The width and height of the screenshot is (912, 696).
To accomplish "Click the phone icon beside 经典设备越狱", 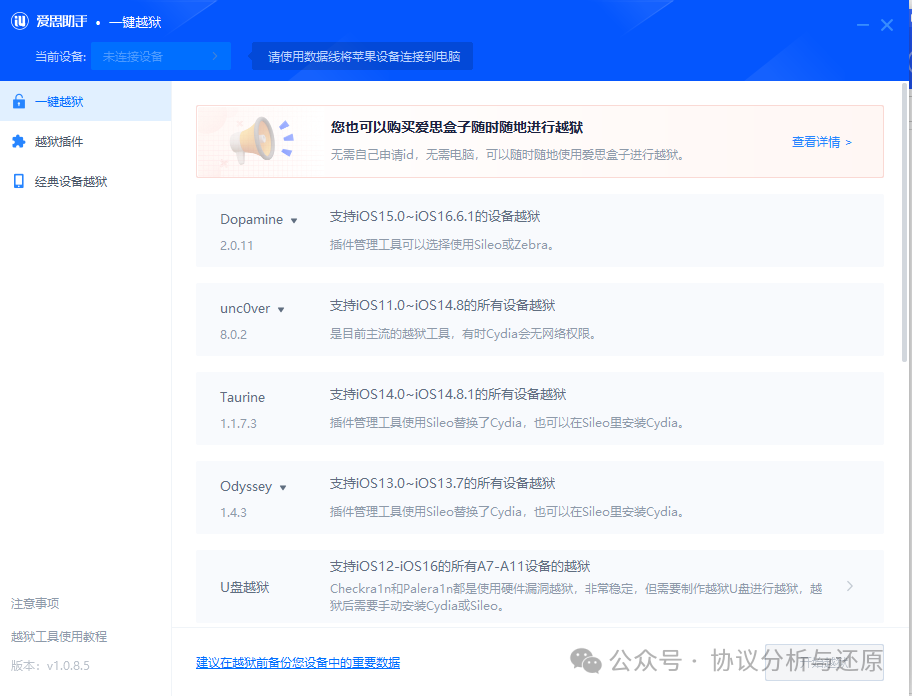I will coord(19,181).
